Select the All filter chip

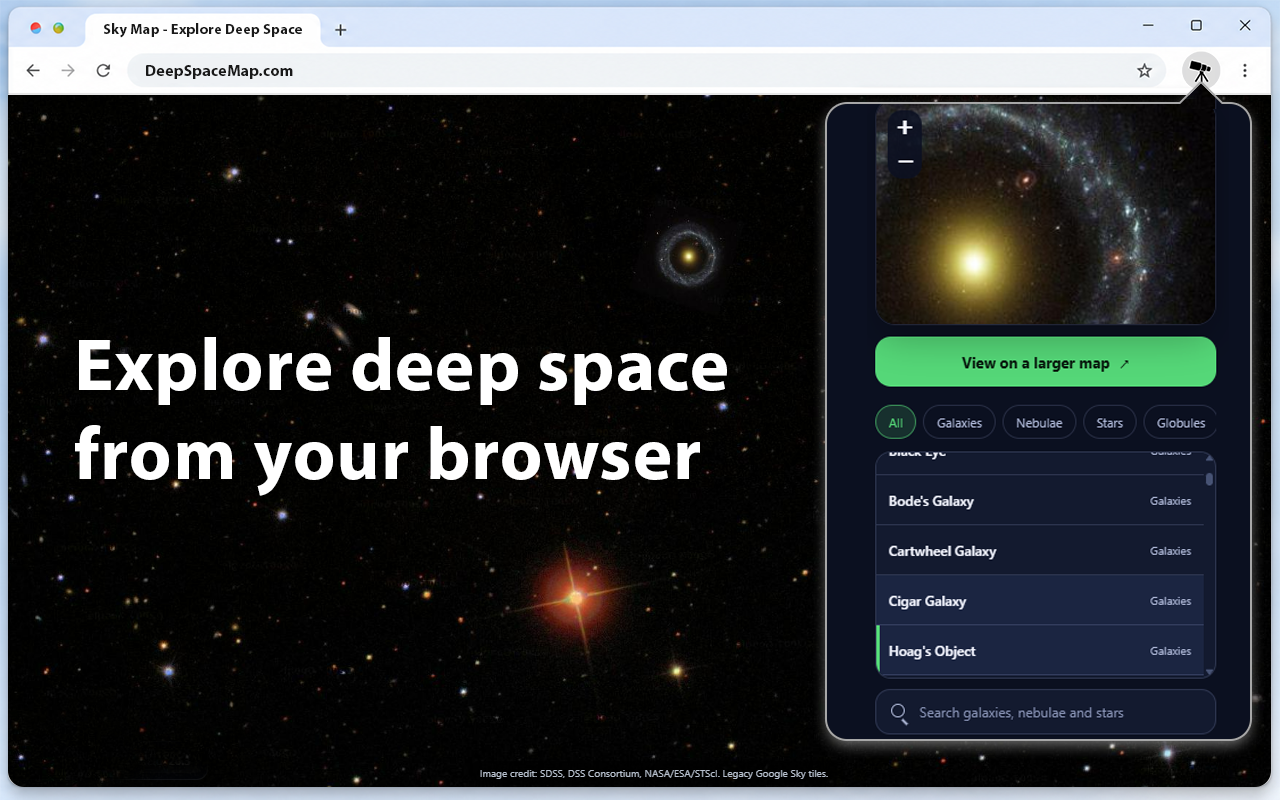coord(895,423)
